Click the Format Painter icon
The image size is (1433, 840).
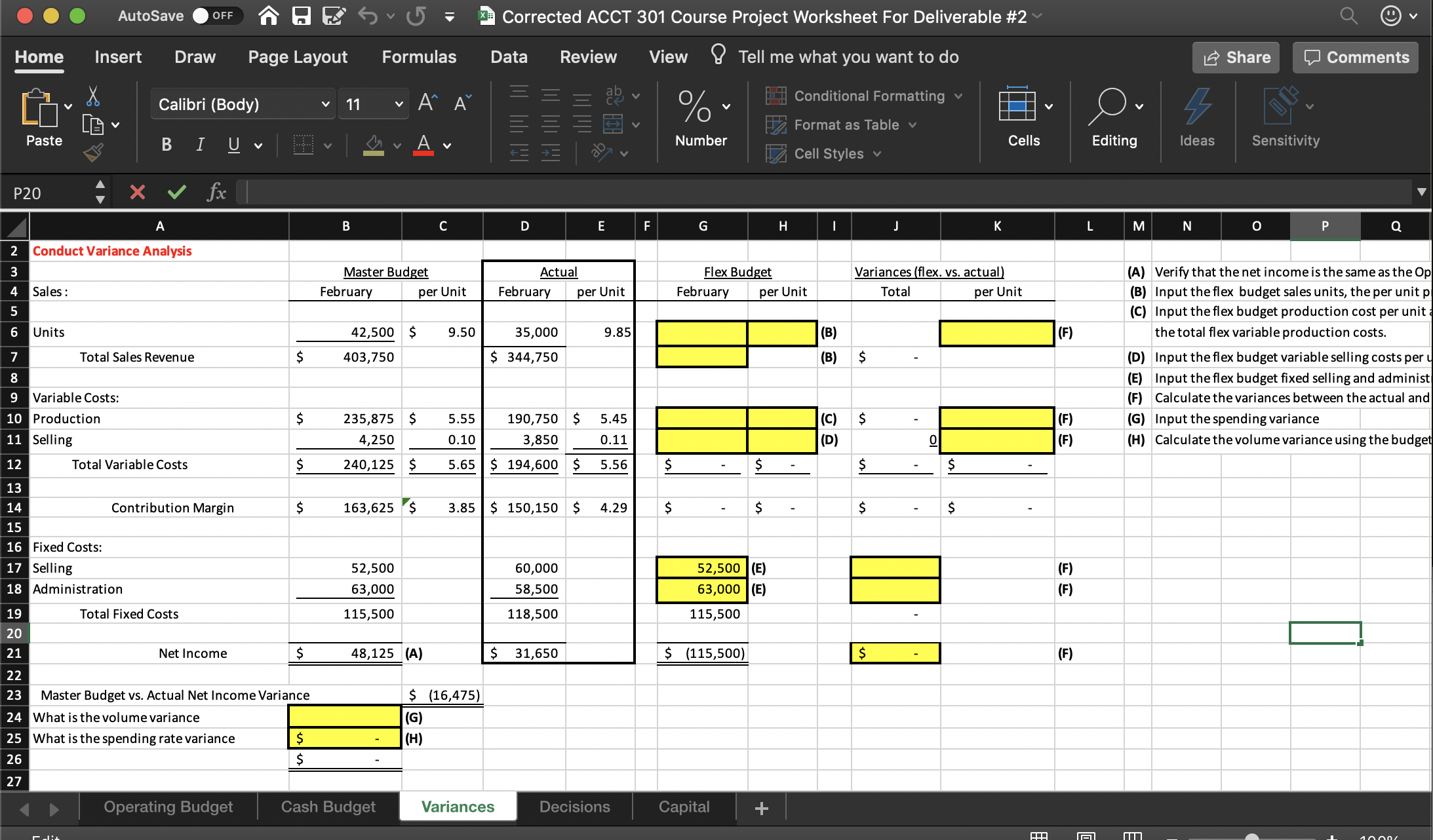tap(94, 152)
